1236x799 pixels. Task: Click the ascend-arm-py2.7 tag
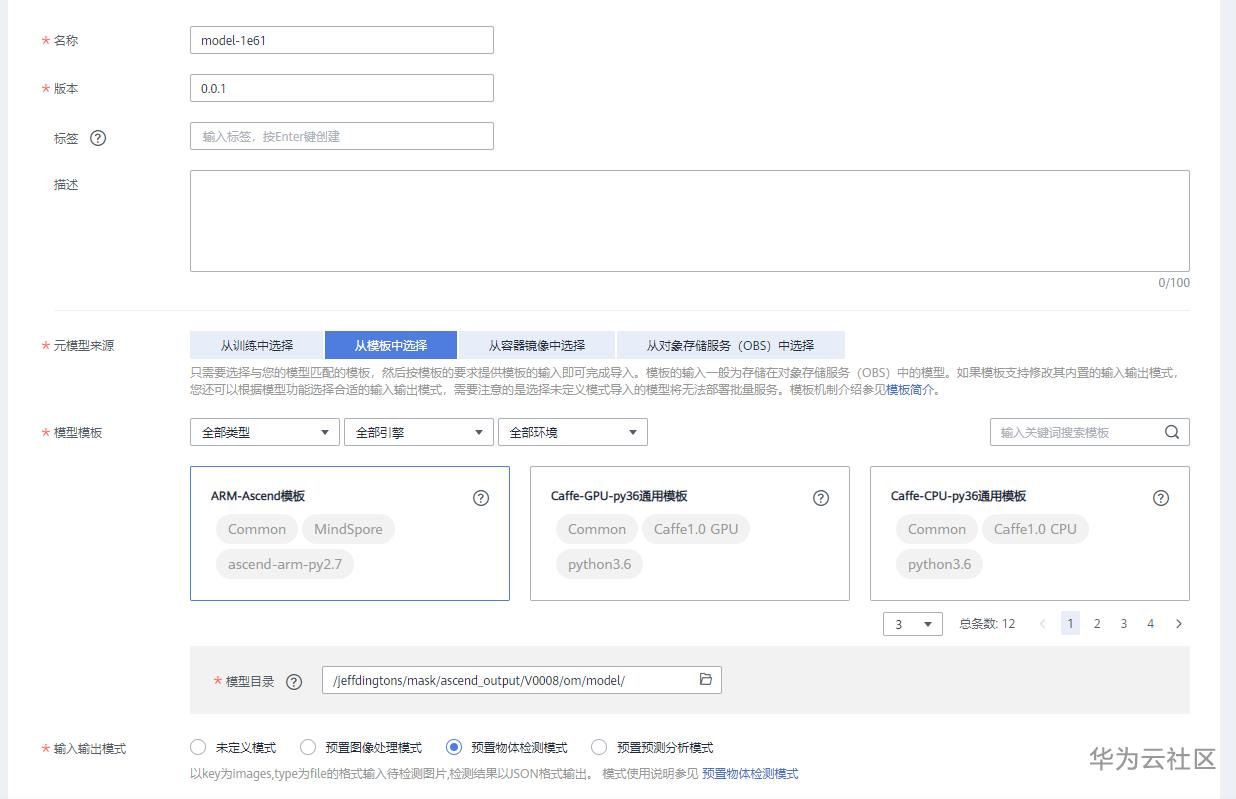[x=285, y=564]
